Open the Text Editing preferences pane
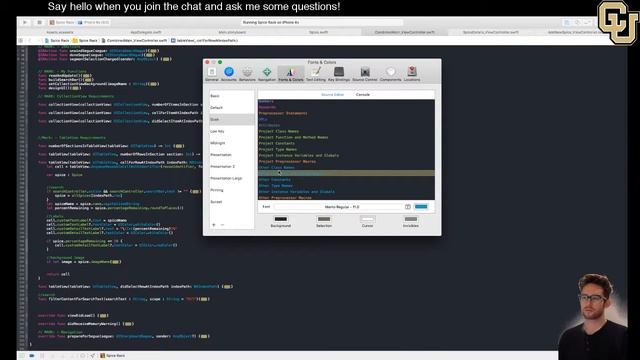640x360 pixels. pyautogui.click(x=316, y=74)
